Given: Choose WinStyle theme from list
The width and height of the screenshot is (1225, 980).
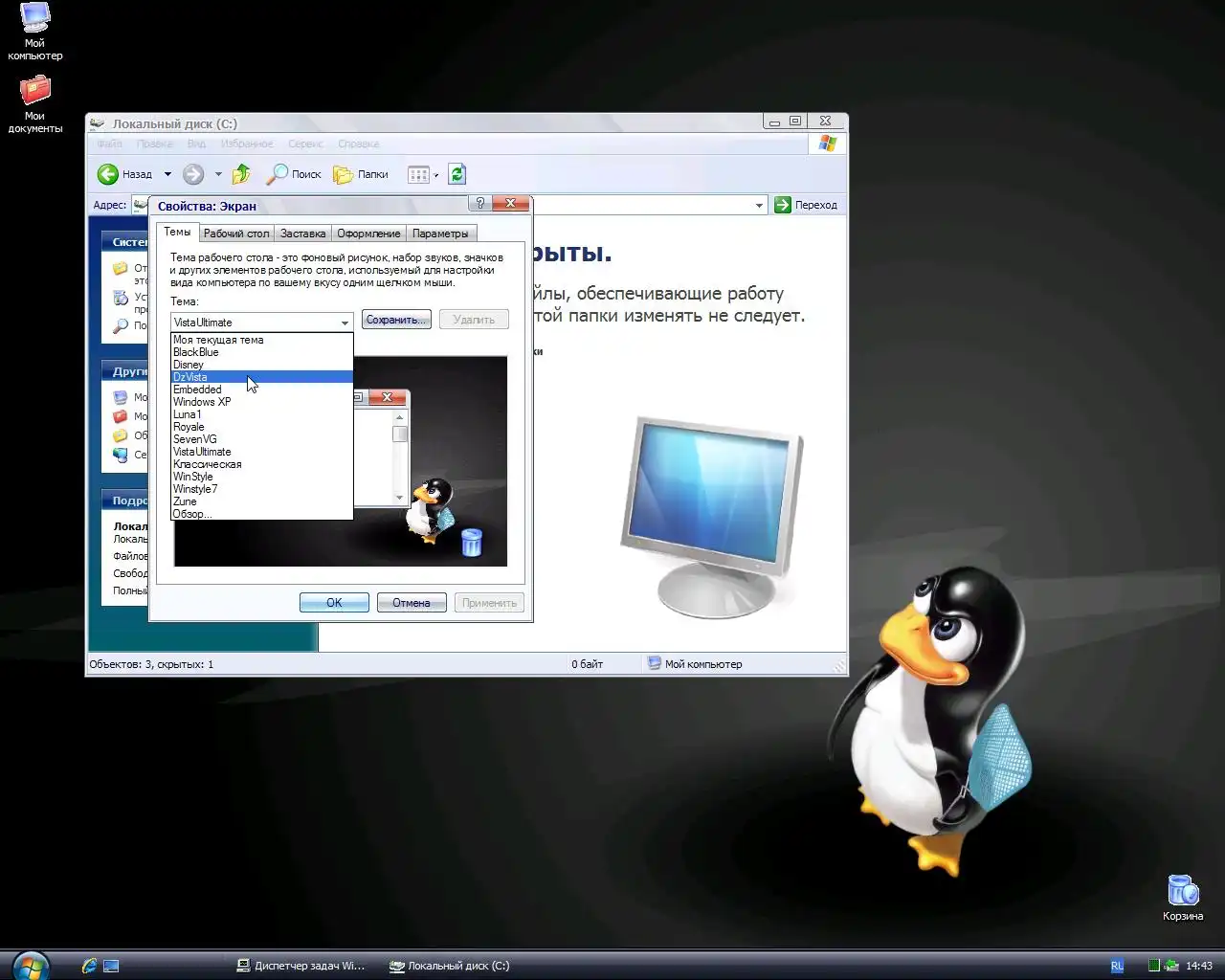Looking at the screenshot, I should (x=262, y=477).
